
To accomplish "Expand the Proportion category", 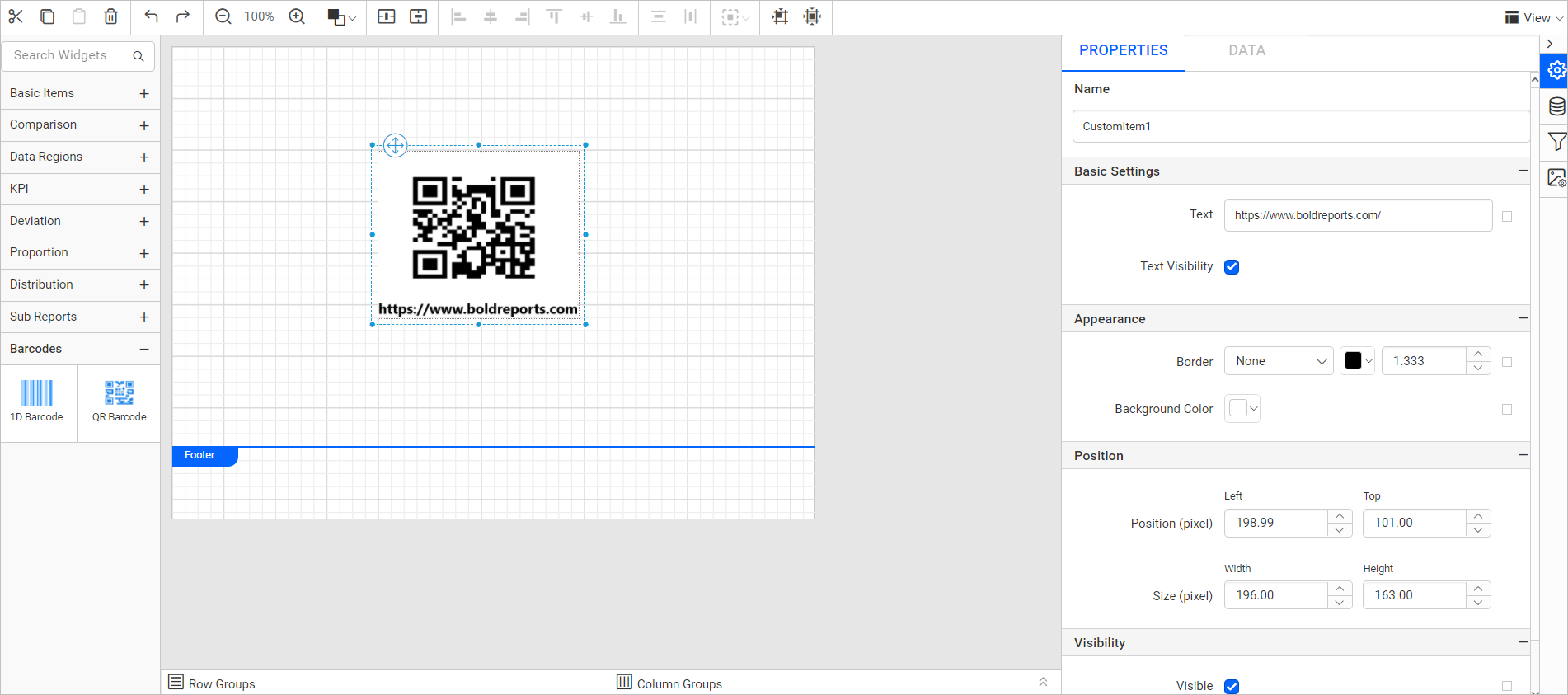I will tap(80, 253).
